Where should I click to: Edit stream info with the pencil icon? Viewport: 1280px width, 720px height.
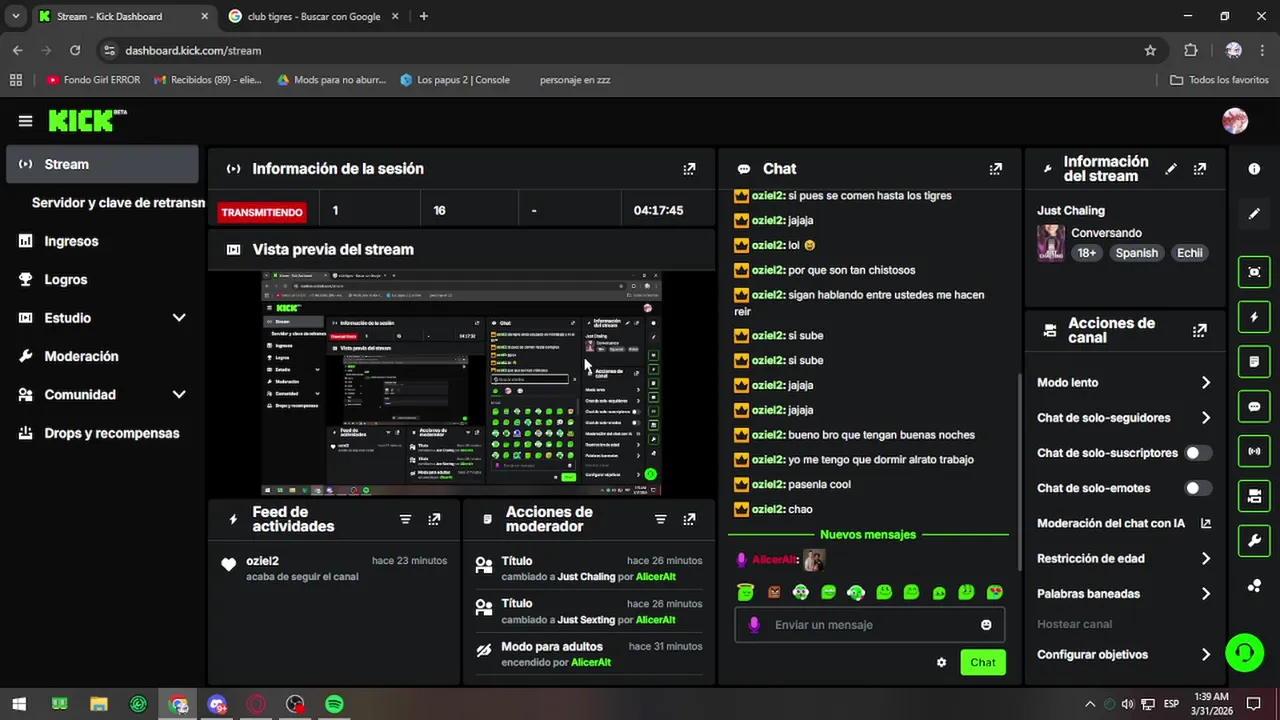click(1171, 169)
